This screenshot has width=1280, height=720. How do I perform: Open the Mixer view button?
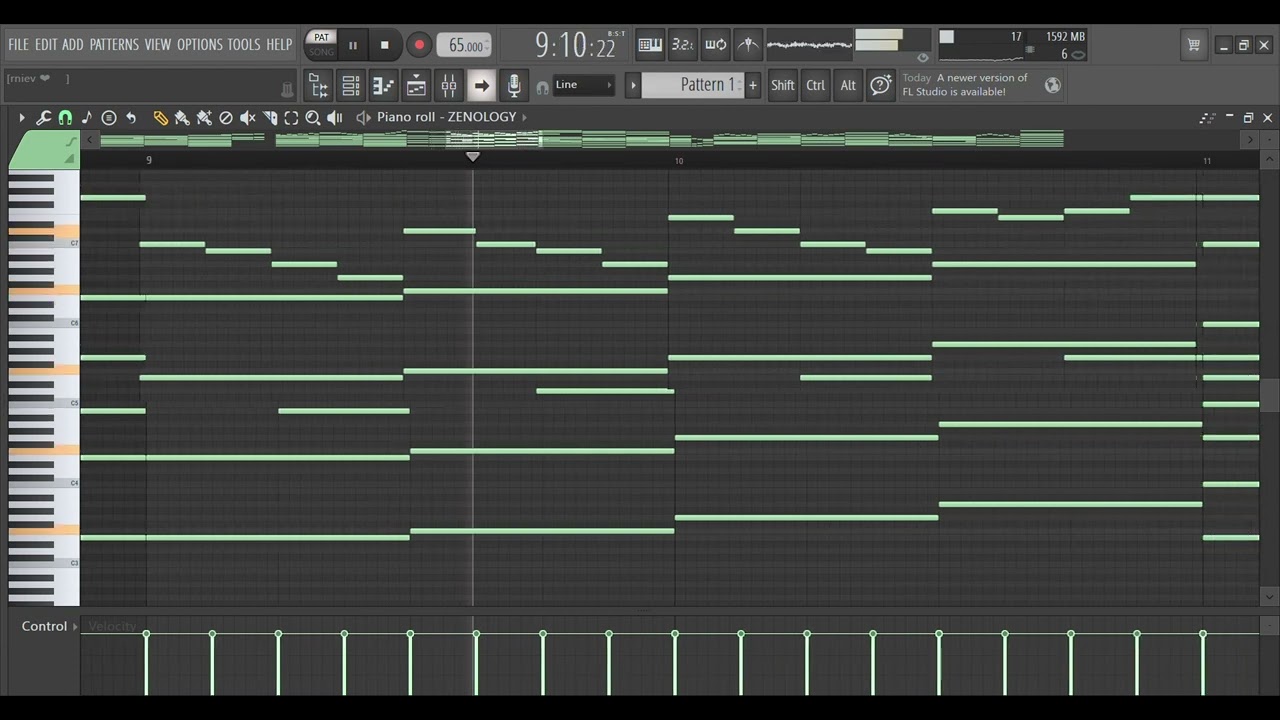(449, 86)
